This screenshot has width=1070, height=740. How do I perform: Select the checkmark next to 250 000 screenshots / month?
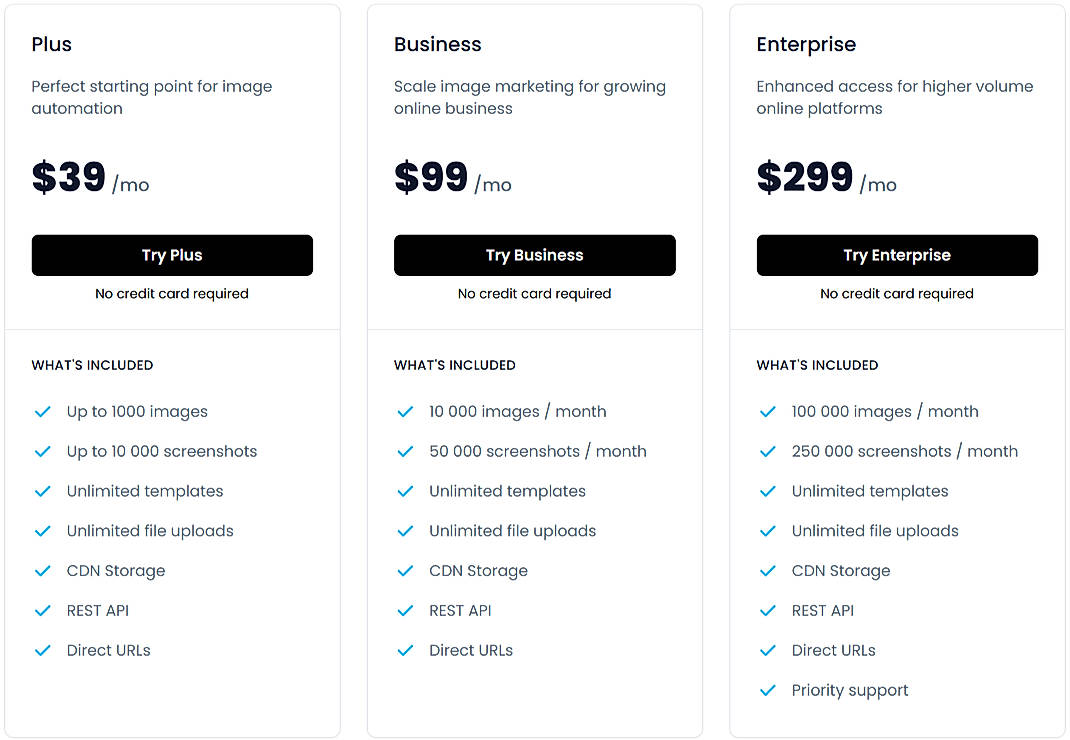click(x=768, y=451)
